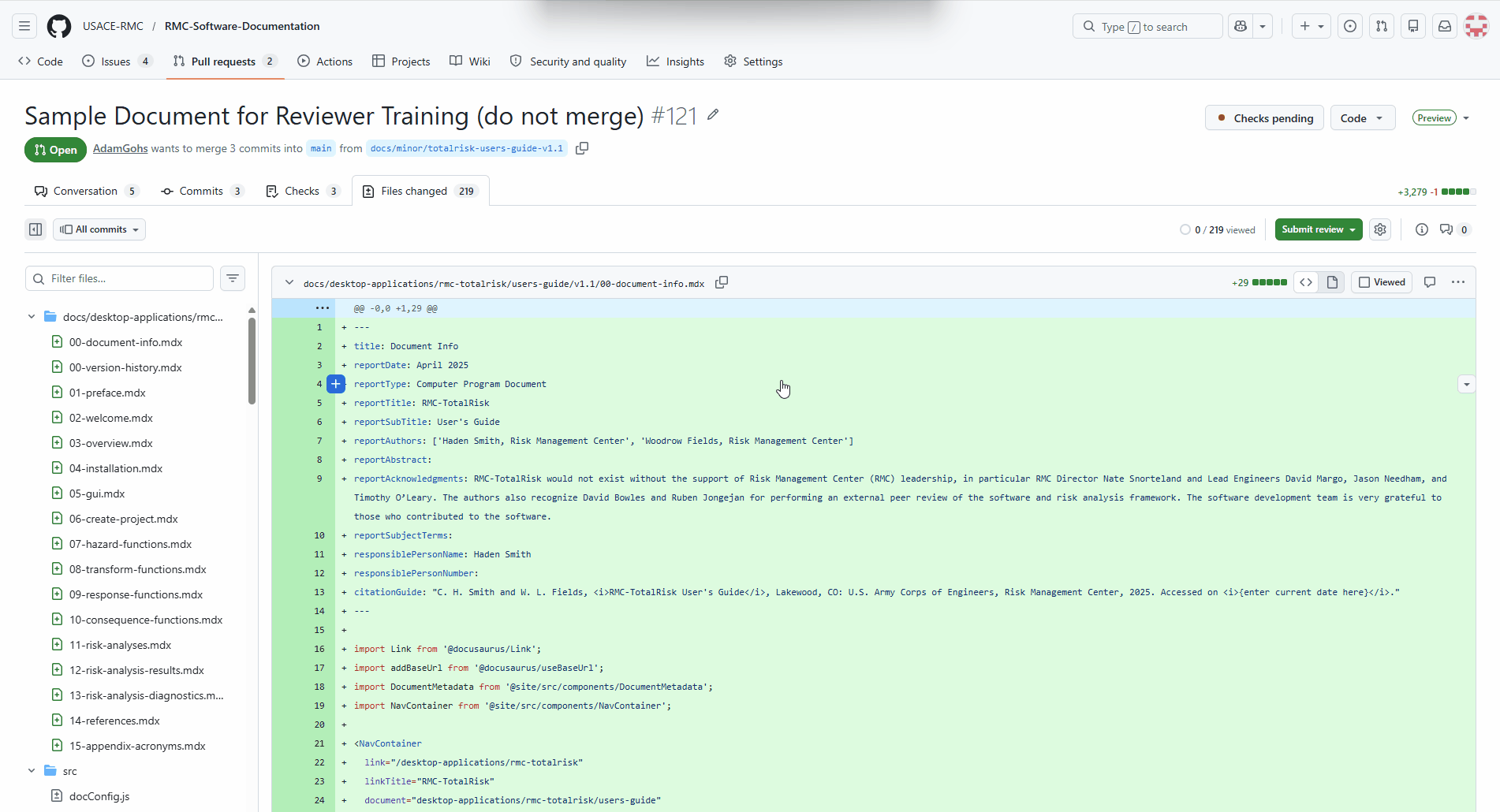Screen dimensions: 1500x812
Task: Switch to the Checks tab
Action: [x=303, y=191]
